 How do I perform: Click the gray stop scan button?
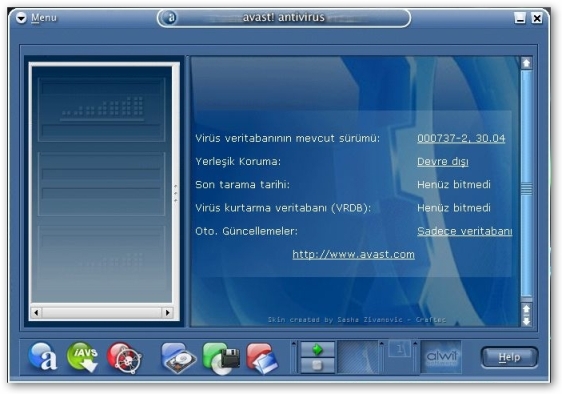318,365
